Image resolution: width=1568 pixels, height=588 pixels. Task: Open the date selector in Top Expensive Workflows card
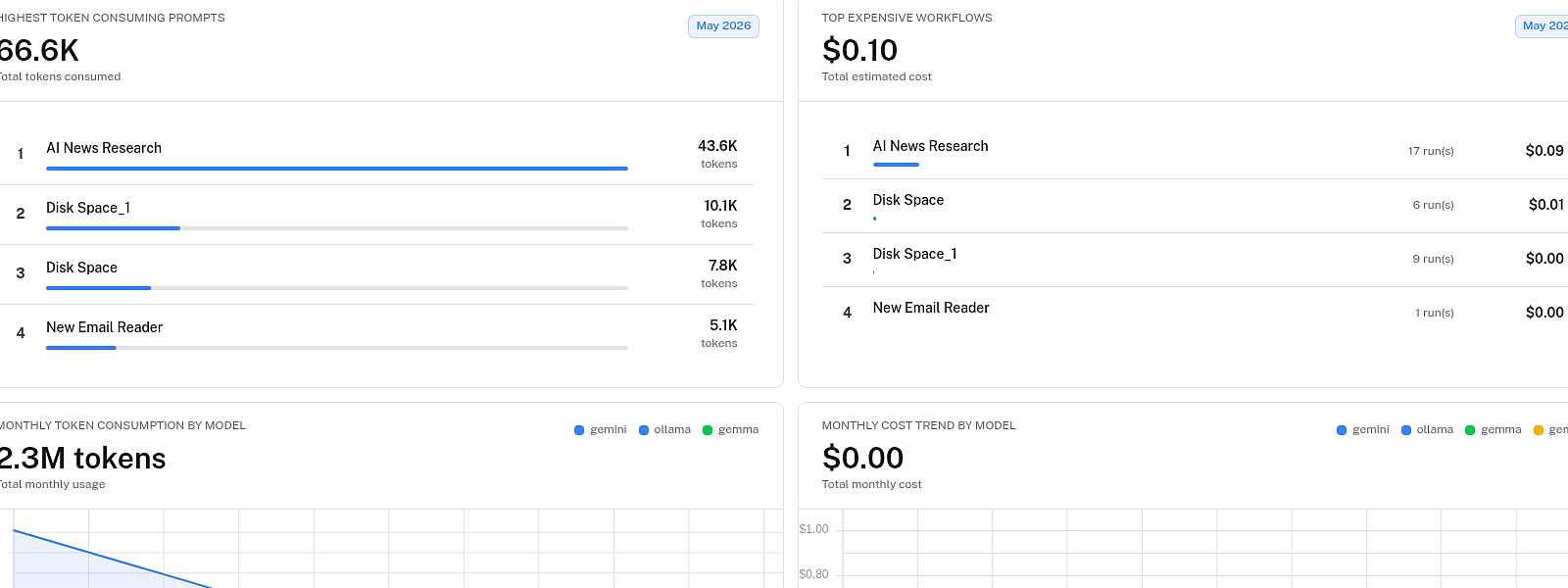(1542, 26)
